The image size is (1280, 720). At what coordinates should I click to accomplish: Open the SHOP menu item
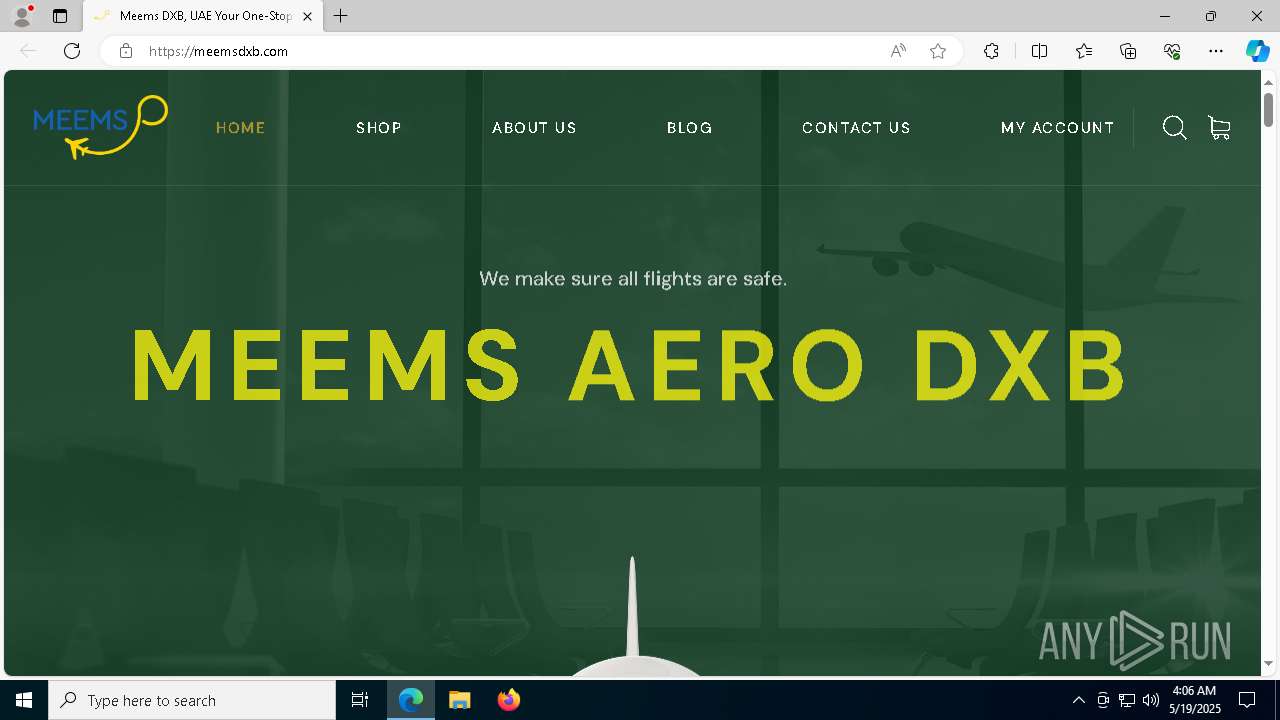[379, 128]
